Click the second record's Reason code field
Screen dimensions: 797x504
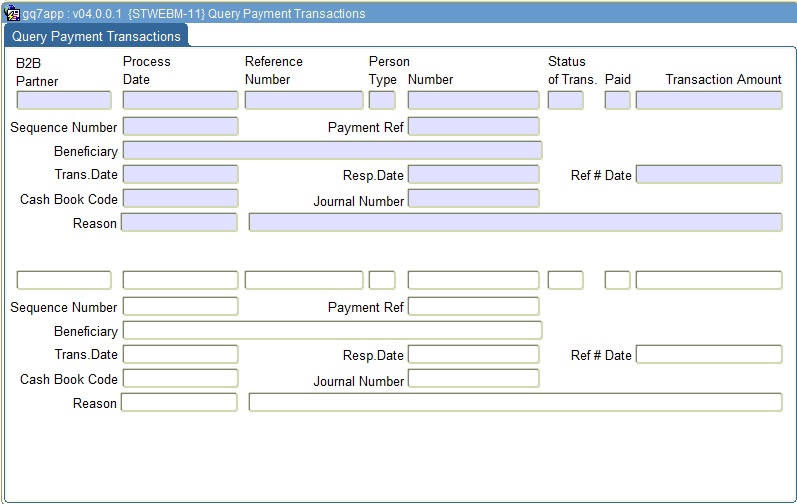[179, 402]
